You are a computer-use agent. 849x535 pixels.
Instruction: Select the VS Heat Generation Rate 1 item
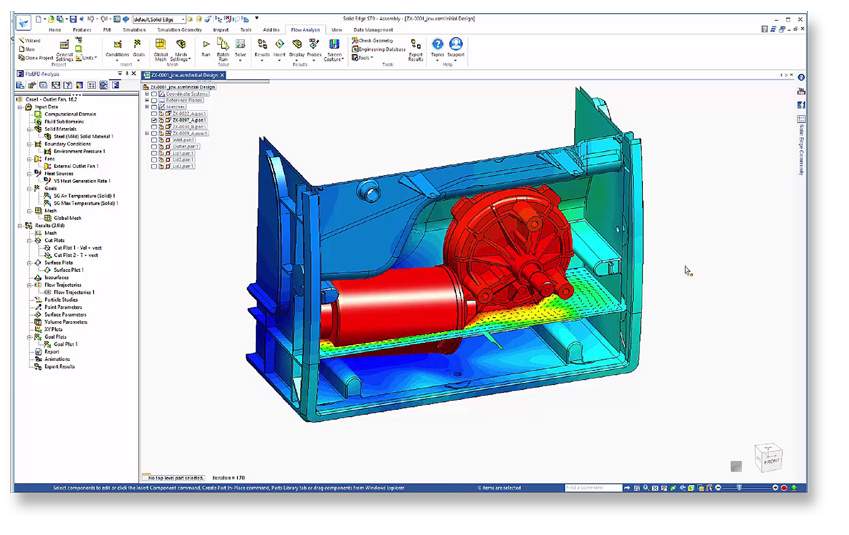(x=82, y=181)
